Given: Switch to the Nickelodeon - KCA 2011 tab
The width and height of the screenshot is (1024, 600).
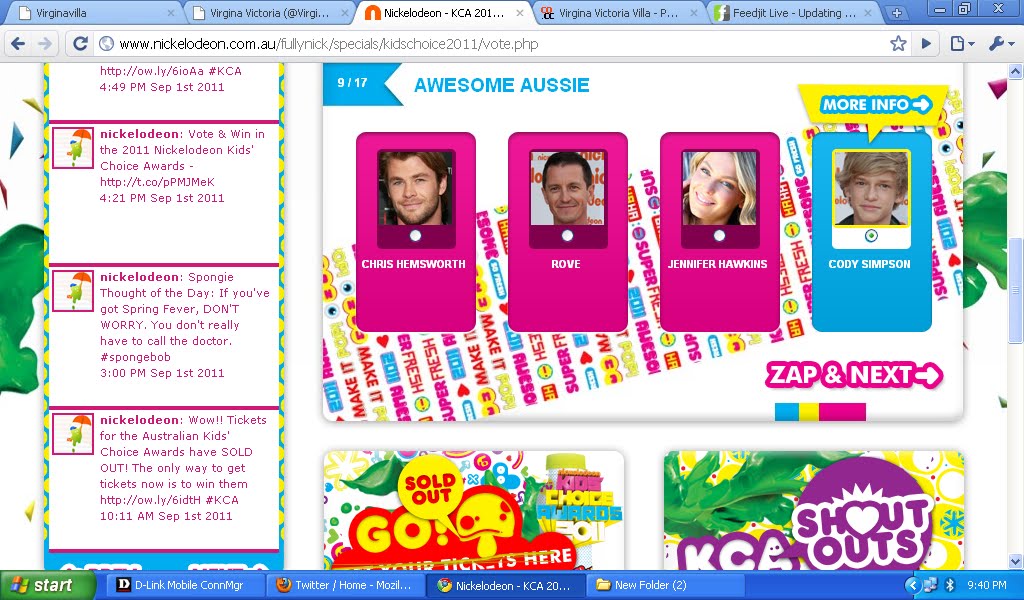Looking at the screenshot, I should (444, 12).
